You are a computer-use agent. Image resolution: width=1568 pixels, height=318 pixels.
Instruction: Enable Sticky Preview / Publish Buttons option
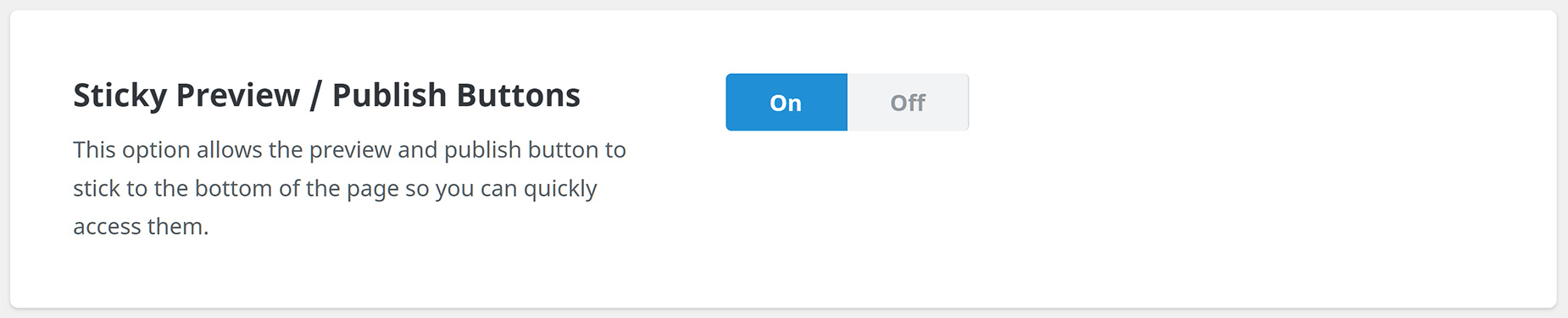[x=786, y=103]
